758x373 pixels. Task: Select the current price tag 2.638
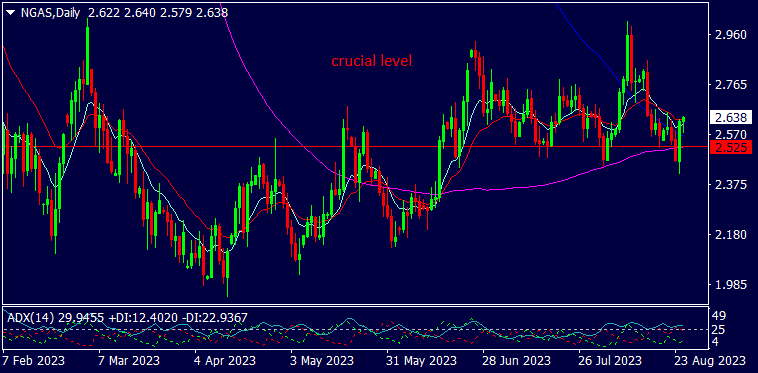coord(731,117)
